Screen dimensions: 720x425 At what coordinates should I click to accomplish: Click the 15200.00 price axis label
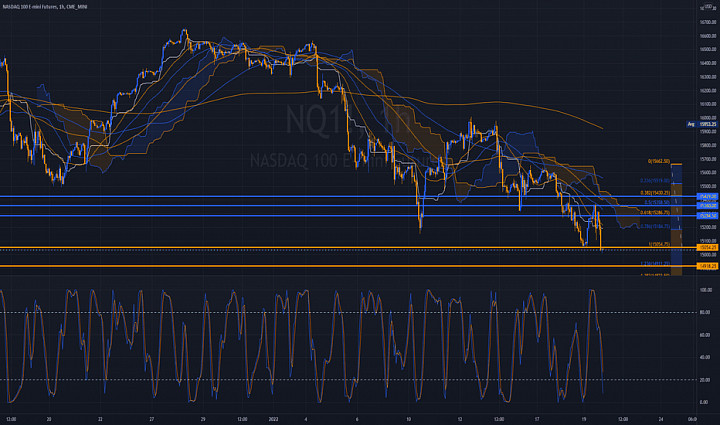click(708, 227)
